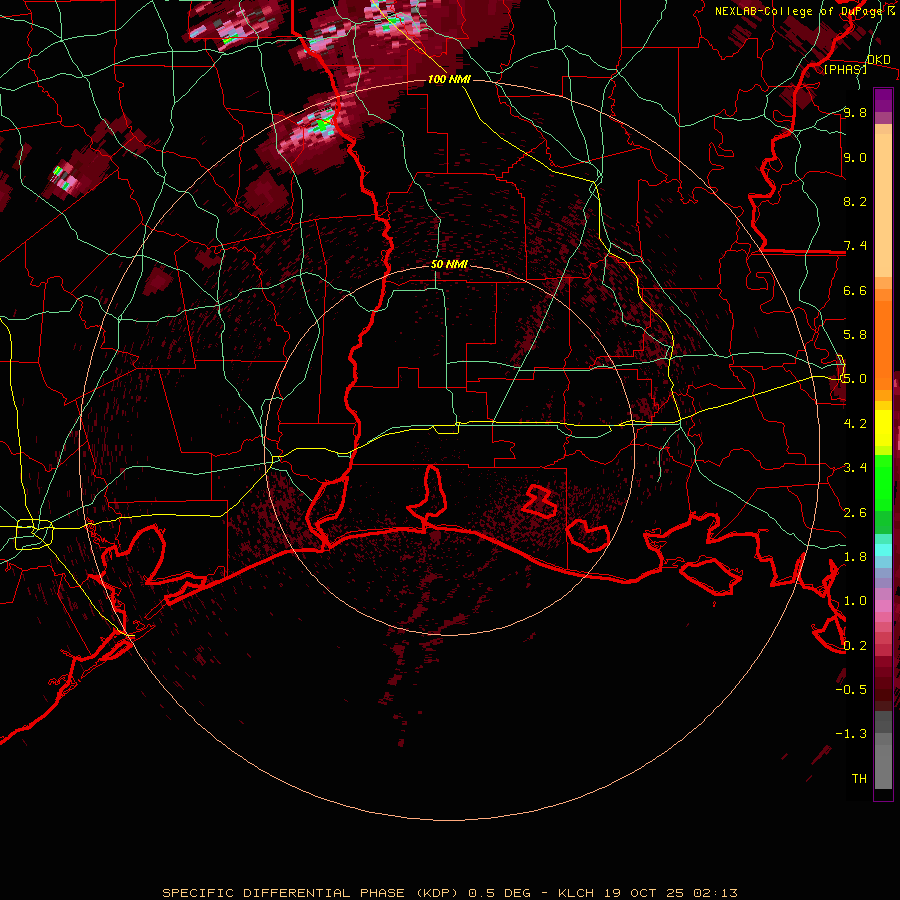Click the -0.5 scale value label

pyautogui.click(x=851, y=690)
